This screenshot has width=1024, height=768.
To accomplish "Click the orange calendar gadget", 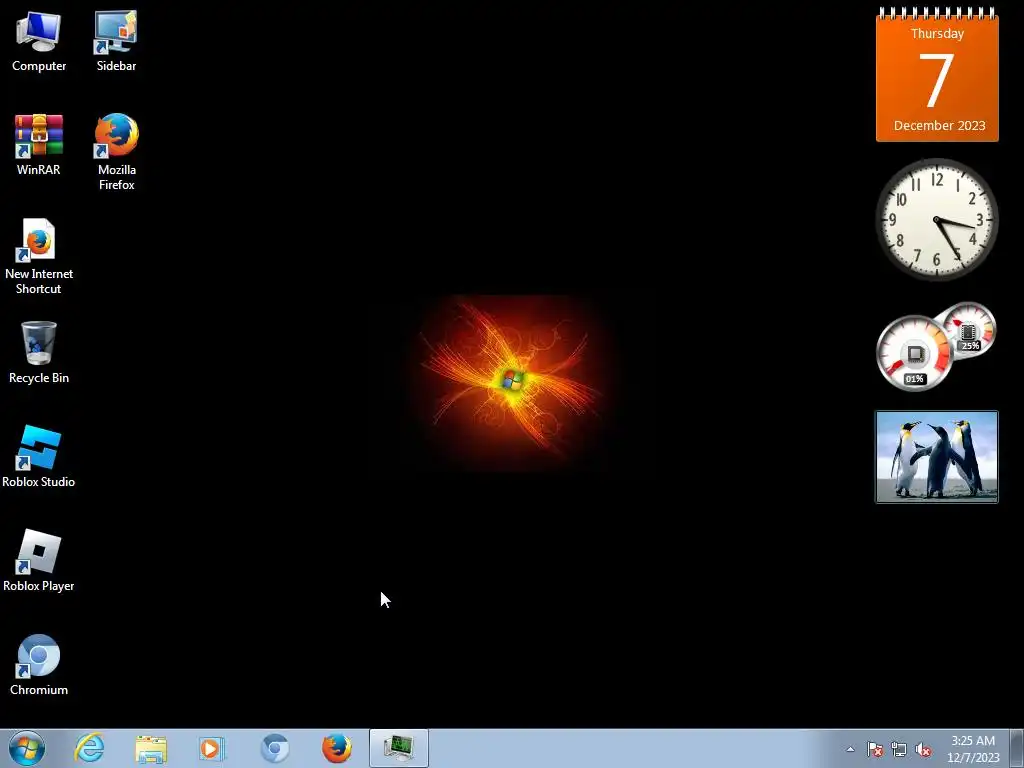I will tap(937, 74).
